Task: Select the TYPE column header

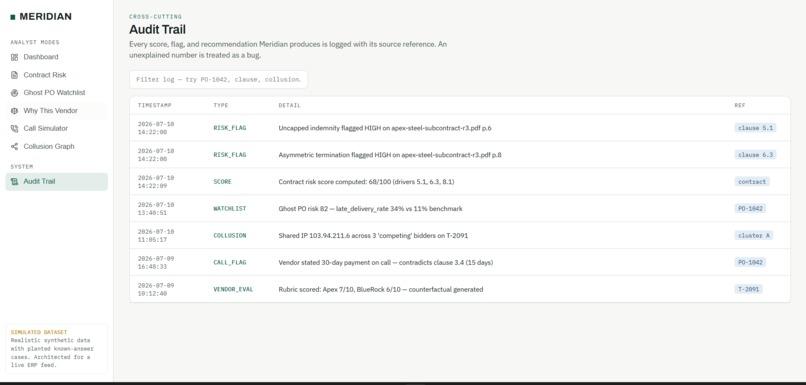Action: pos(221,105)
